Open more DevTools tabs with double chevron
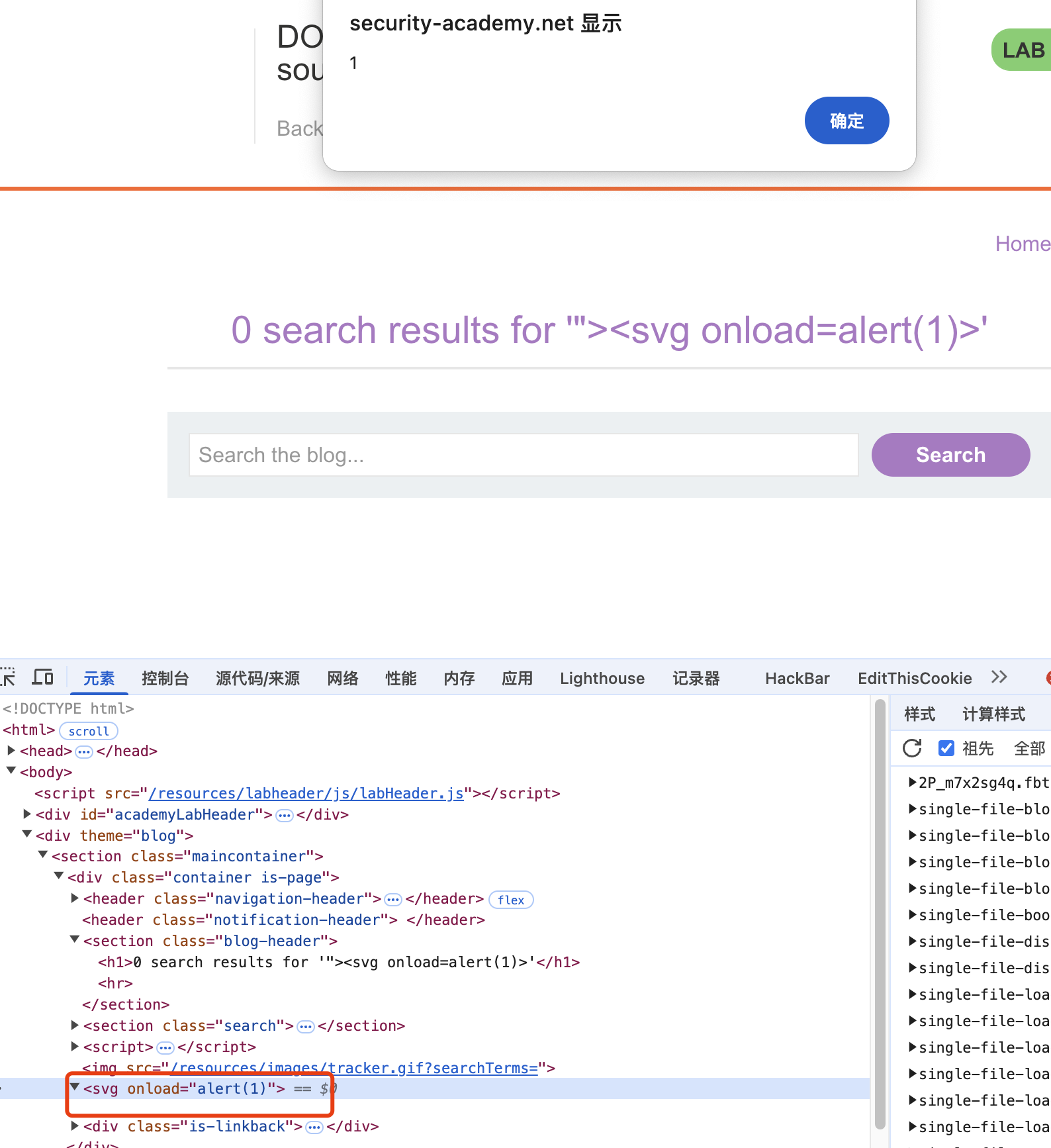The height and width of the screenshot is (1148, 1051). (999, 677)
